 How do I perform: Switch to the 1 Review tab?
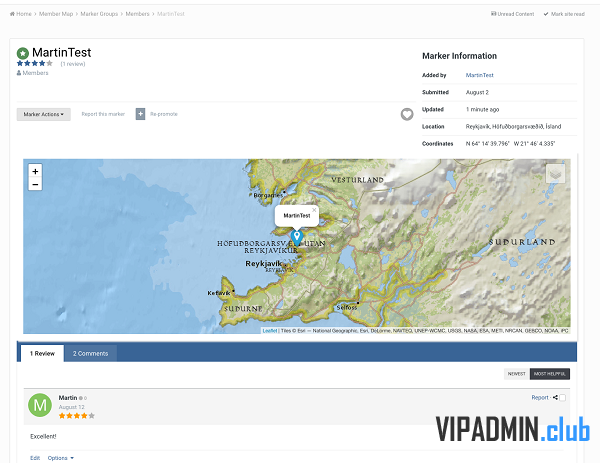[42, 354]
